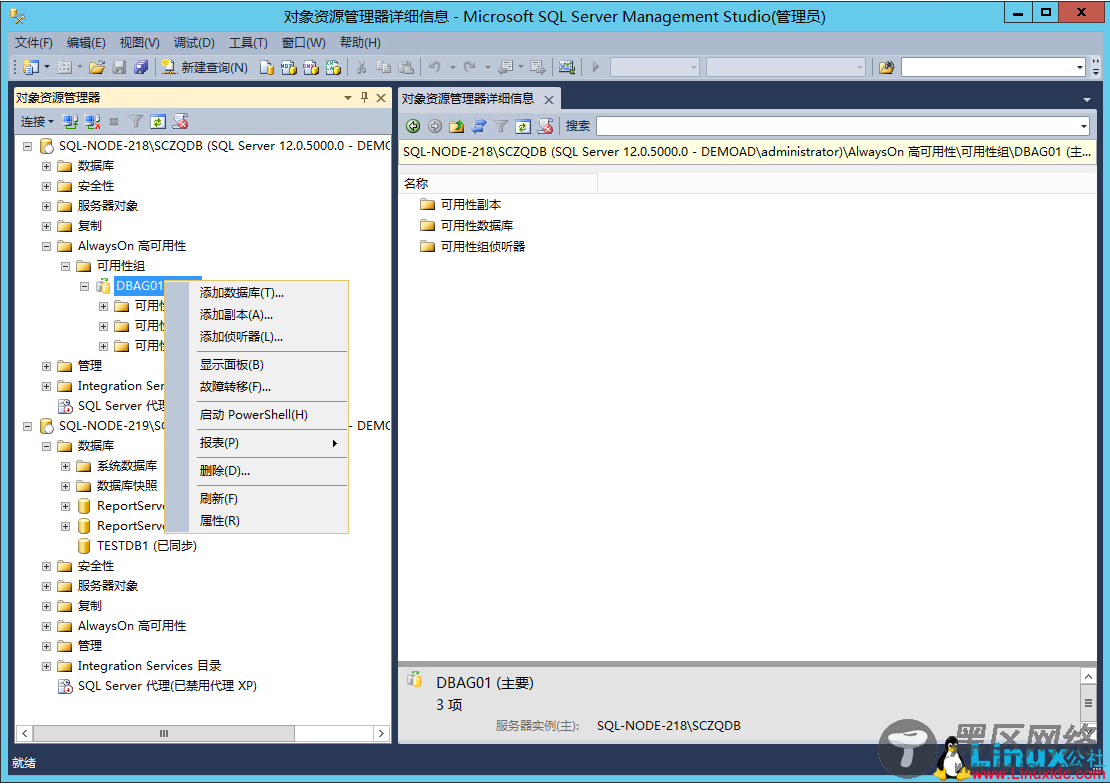This screenshot has height=784, width=1110.
Task: Click the Paste icon in main toolbar
Action: pos(406,67)
